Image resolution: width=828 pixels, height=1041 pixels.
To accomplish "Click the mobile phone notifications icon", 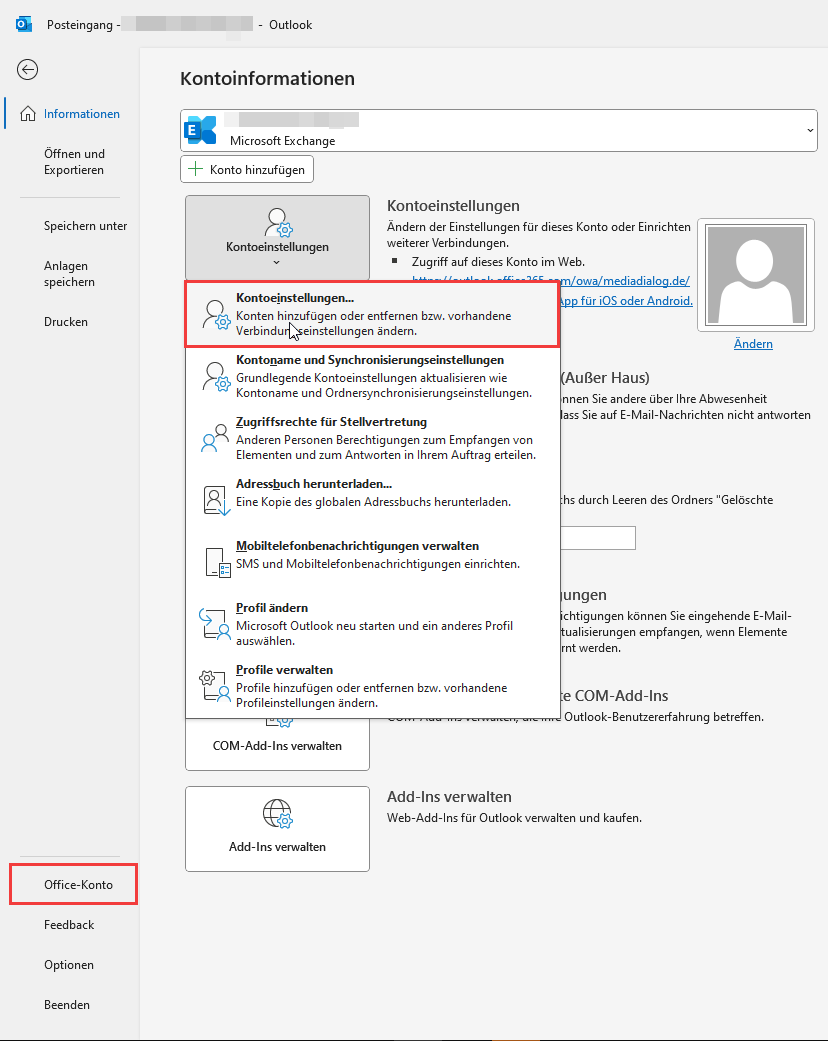I will point(217,562).
